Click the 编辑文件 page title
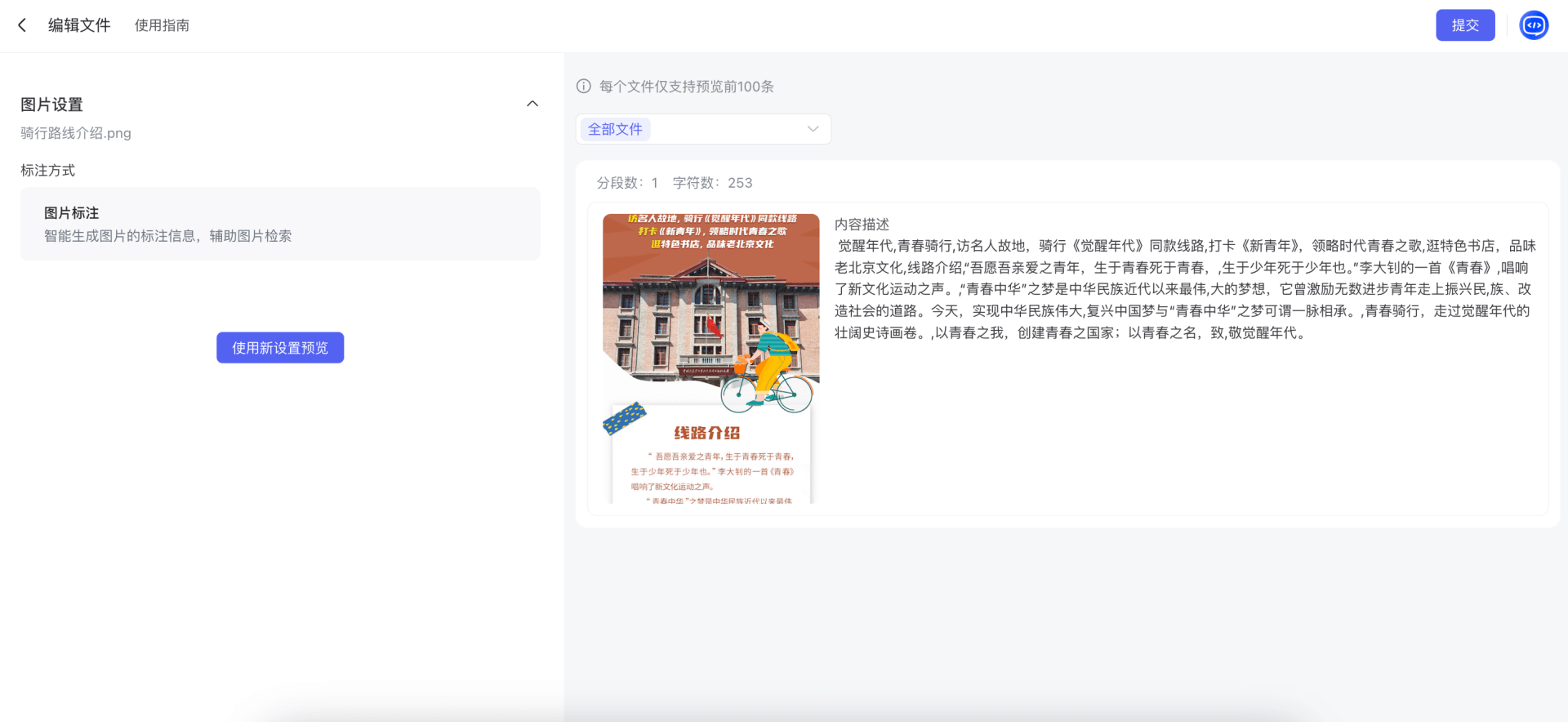1568x722 pixels. pos(79,25)
